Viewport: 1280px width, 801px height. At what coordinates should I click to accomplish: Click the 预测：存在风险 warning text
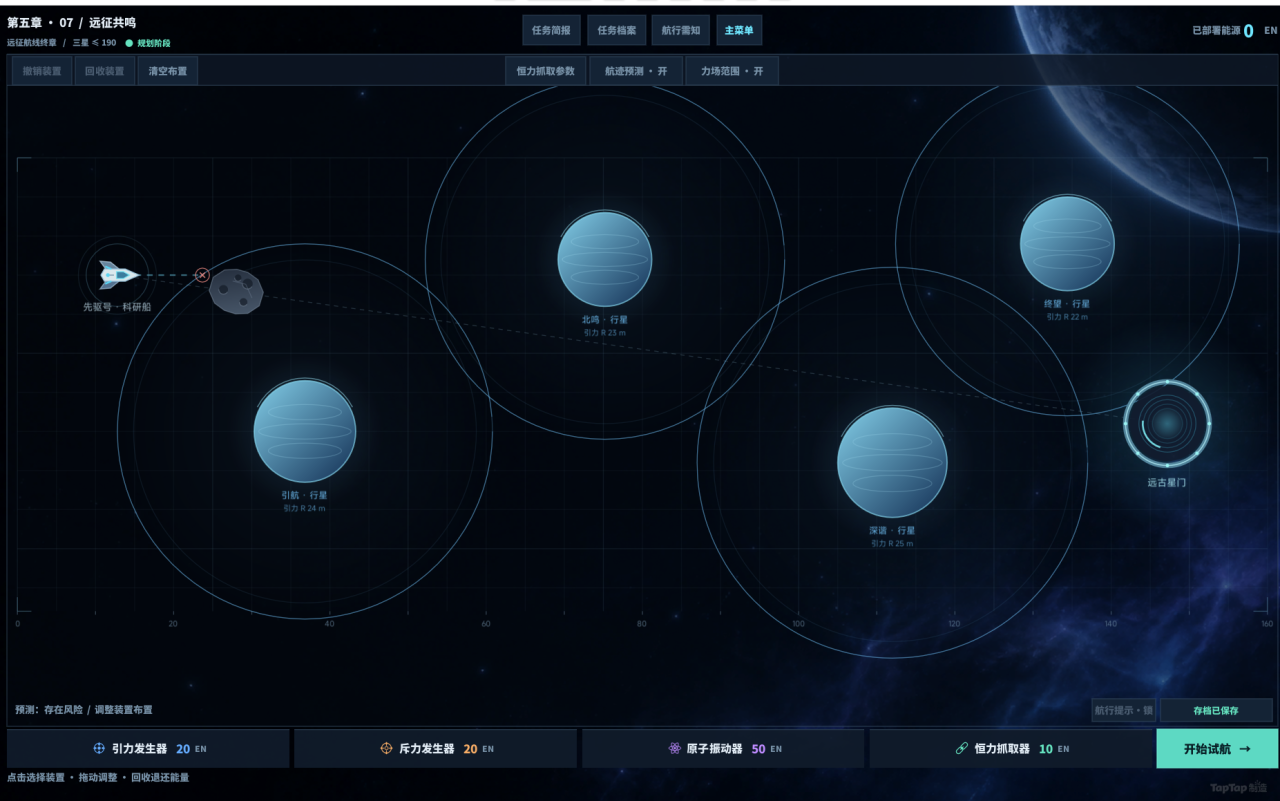[84, 710]
